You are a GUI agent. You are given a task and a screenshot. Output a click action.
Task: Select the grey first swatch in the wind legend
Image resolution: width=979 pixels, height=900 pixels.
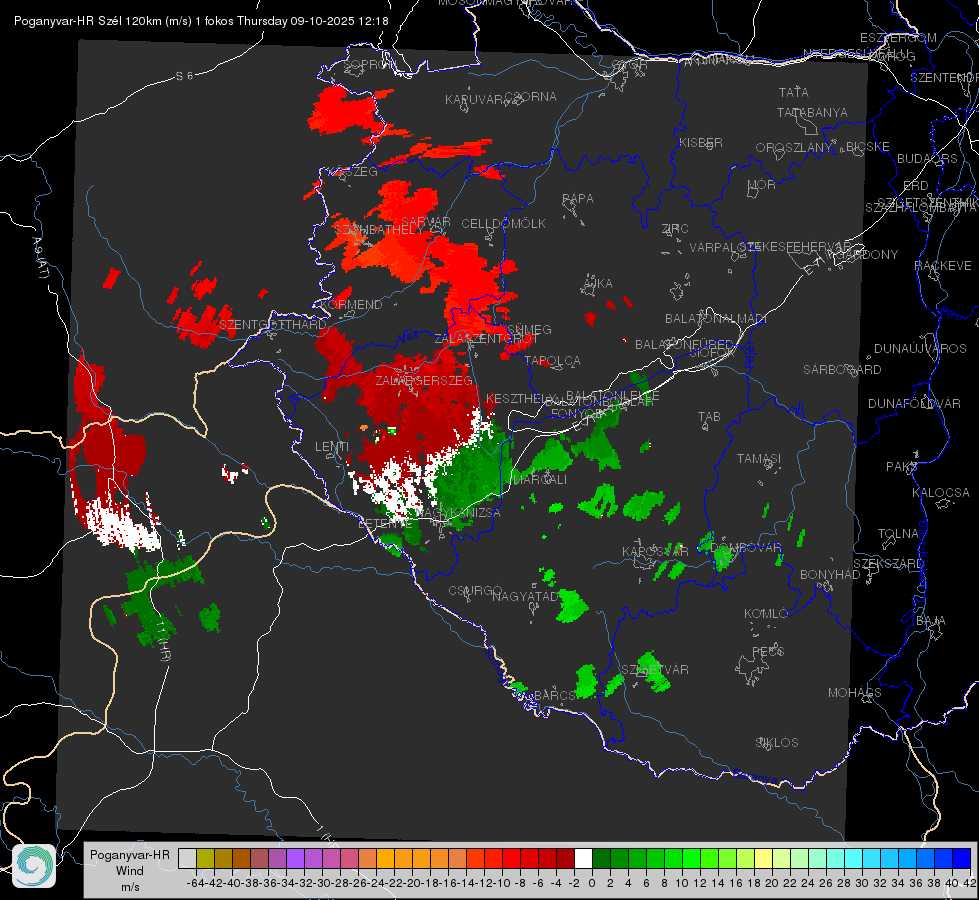[x=187, y=859]
